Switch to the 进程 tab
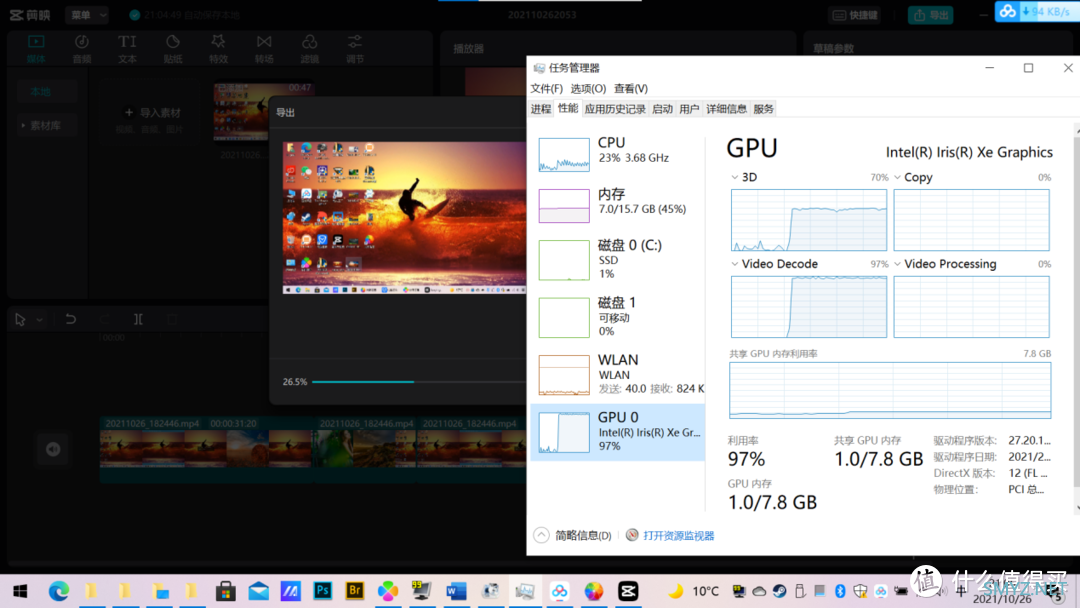The height and width of the screenshot is (608, 1080). point(541,109)
